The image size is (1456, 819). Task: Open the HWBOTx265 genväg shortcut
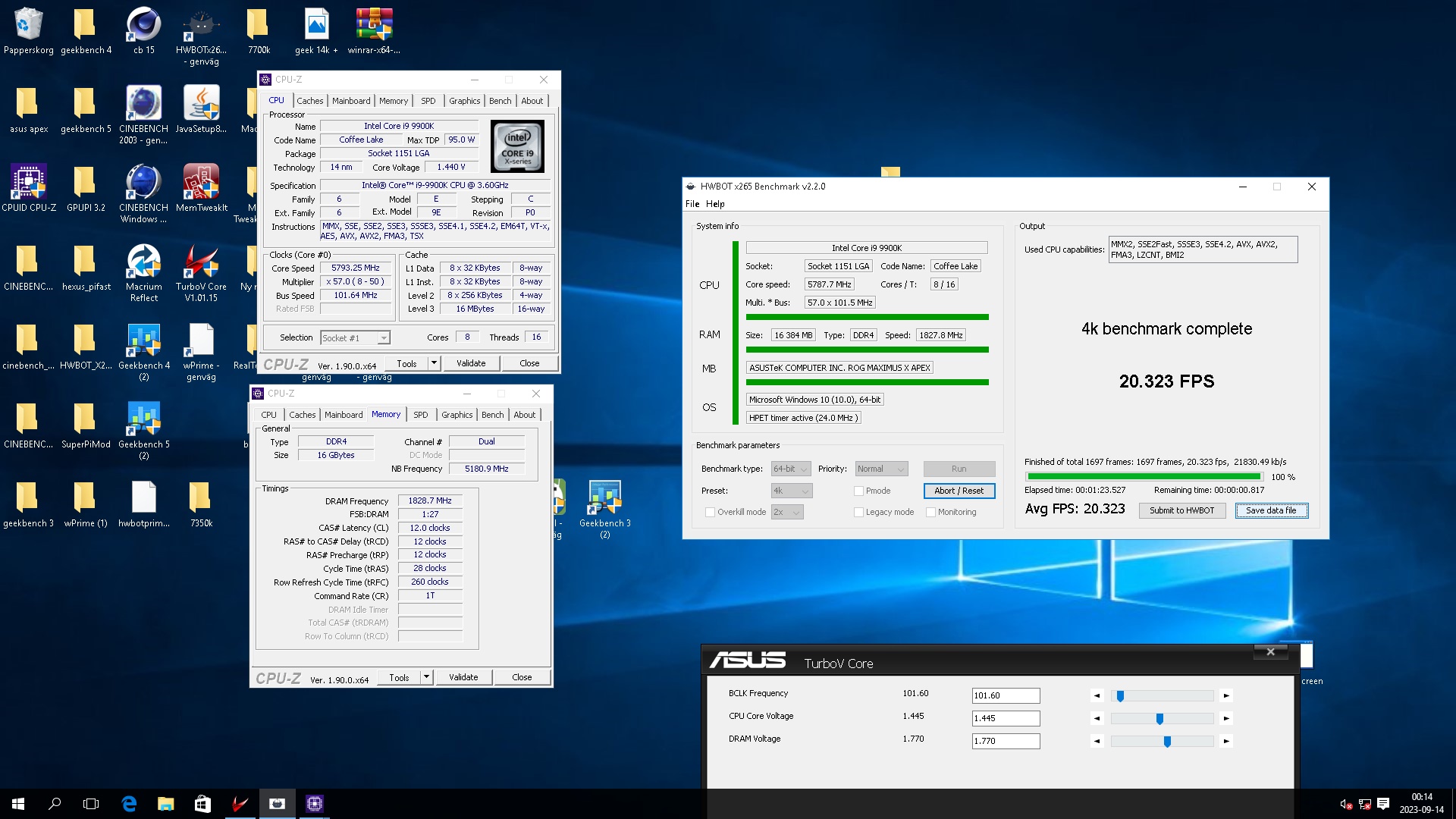click(201, 36)
